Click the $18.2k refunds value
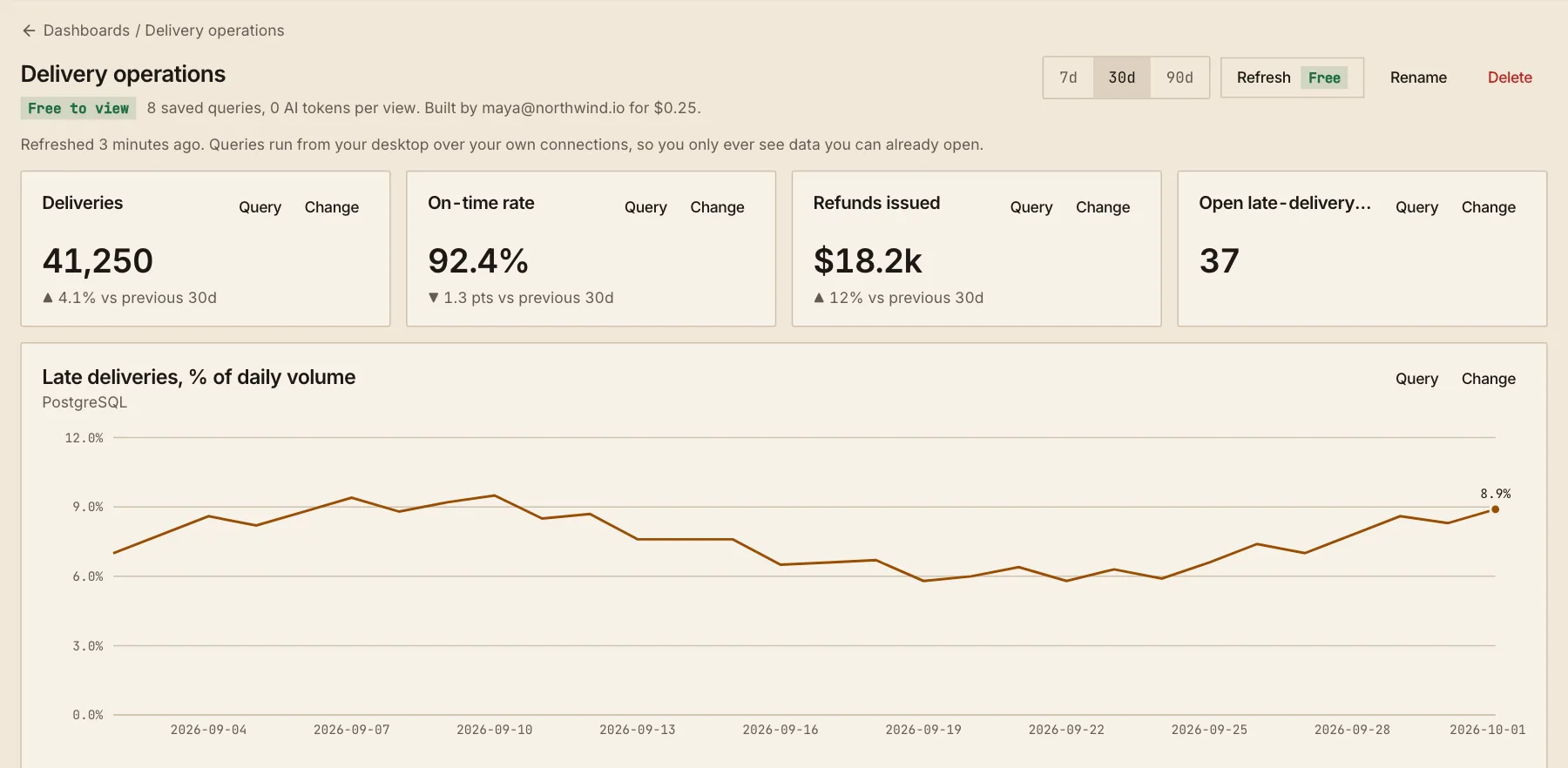 pyautogui.click(x=868, y=261)
